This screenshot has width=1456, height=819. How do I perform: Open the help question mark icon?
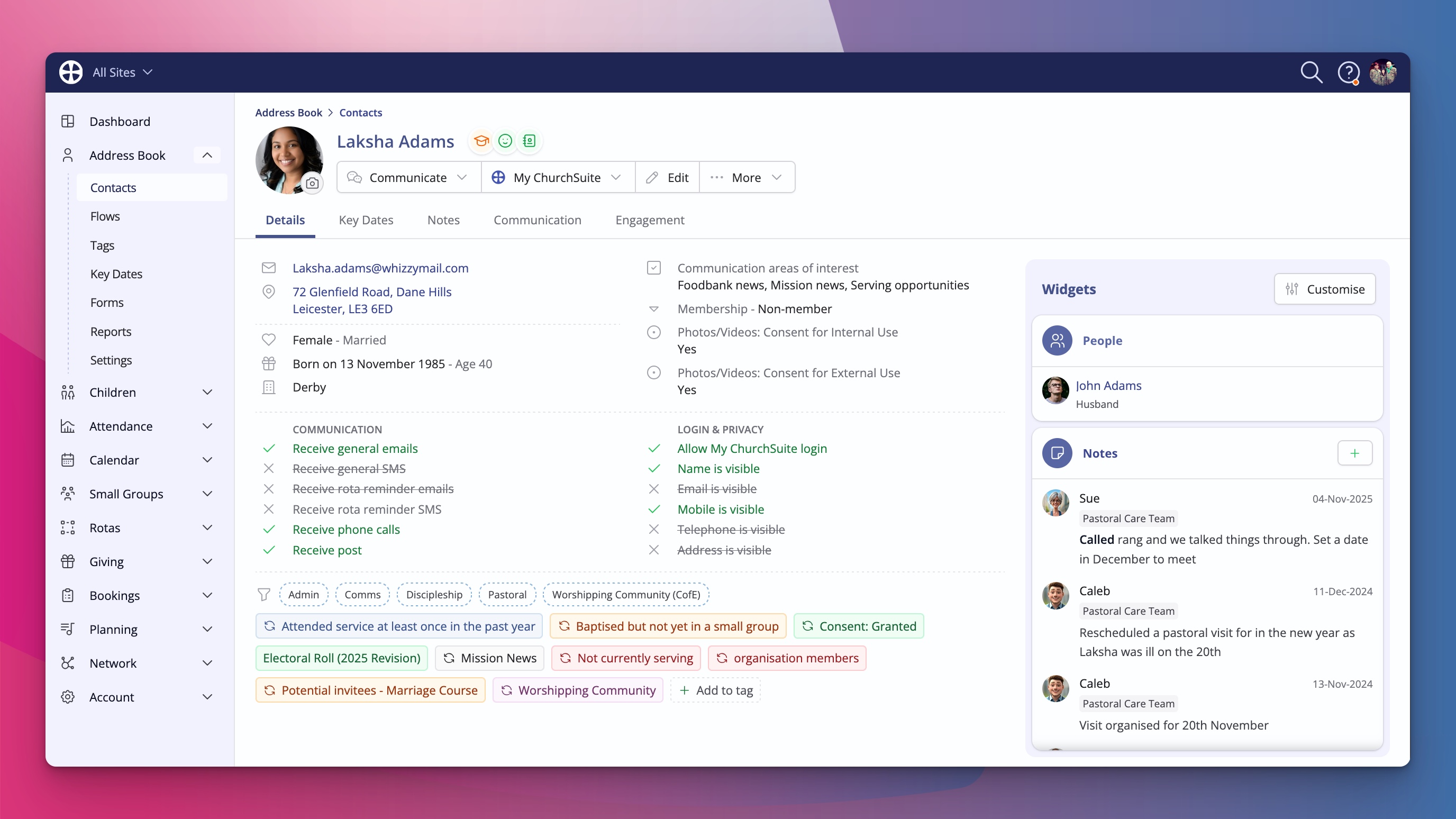pyautogui.click(x=1348, y=72)
